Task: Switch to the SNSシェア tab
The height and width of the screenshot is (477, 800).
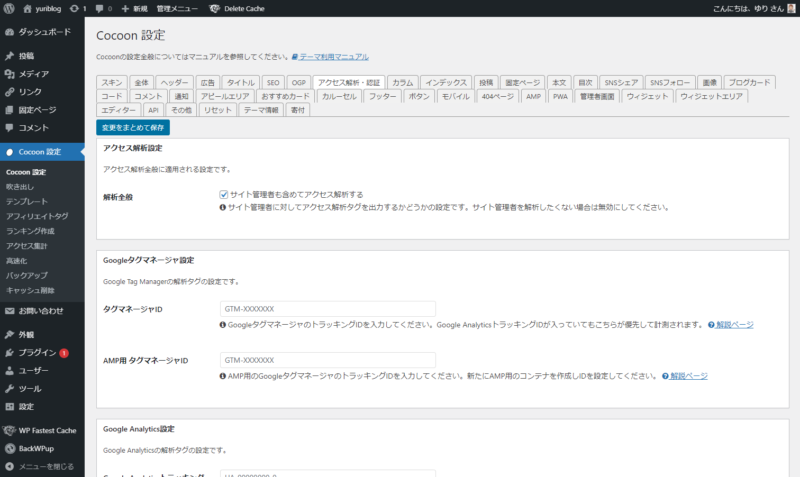Action: [621, 82]
